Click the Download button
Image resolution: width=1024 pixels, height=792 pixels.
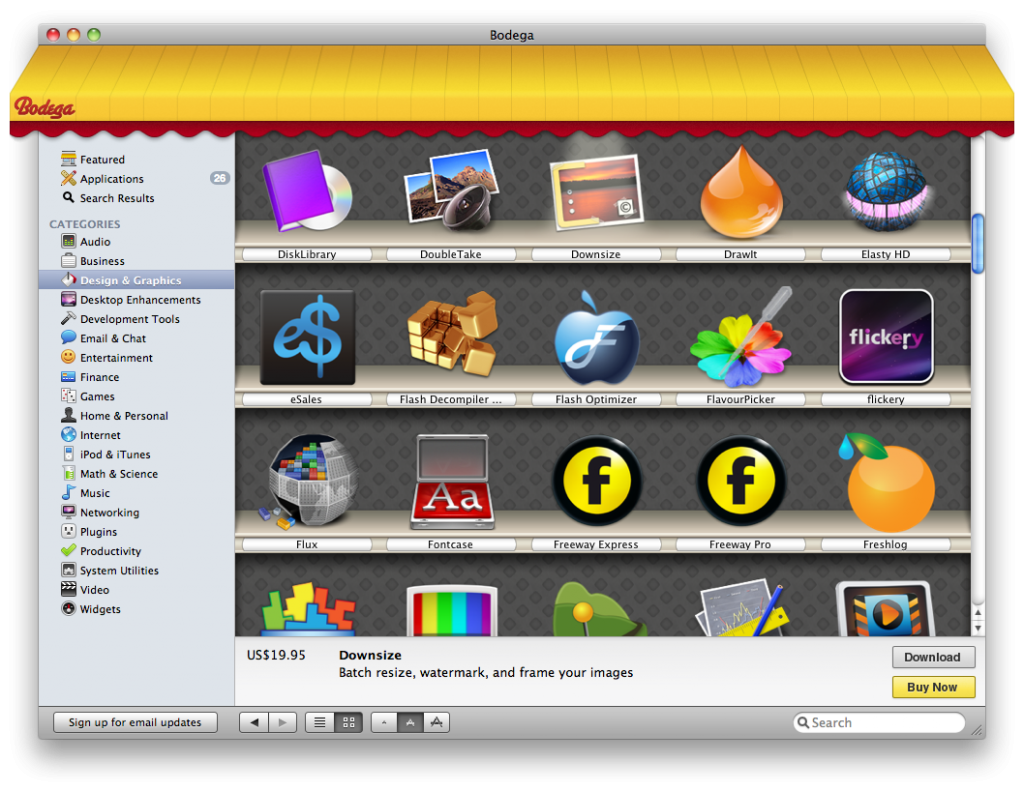(x=933, y=657)
